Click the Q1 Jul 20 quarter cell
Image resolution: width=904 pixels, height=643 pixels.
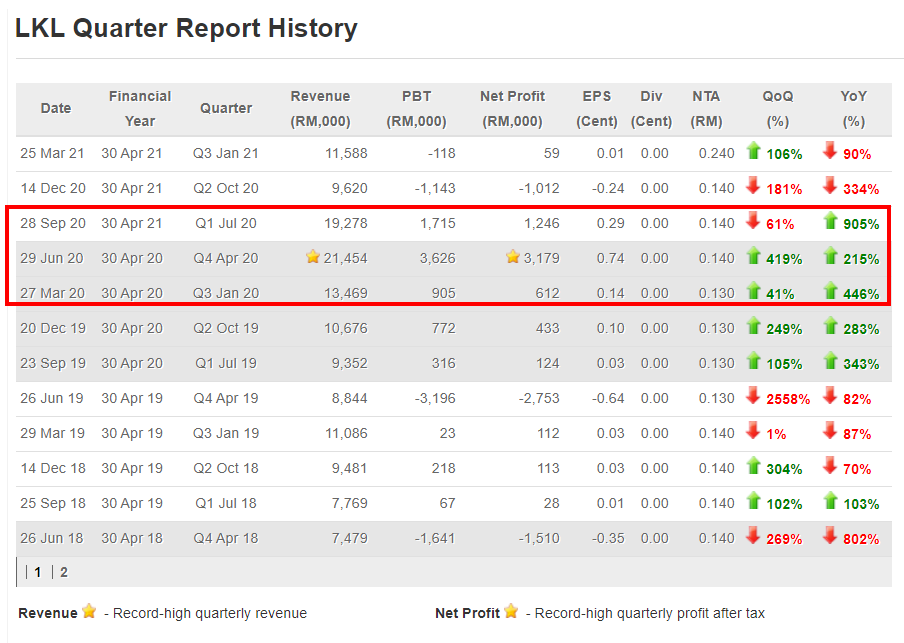point(226,224)
